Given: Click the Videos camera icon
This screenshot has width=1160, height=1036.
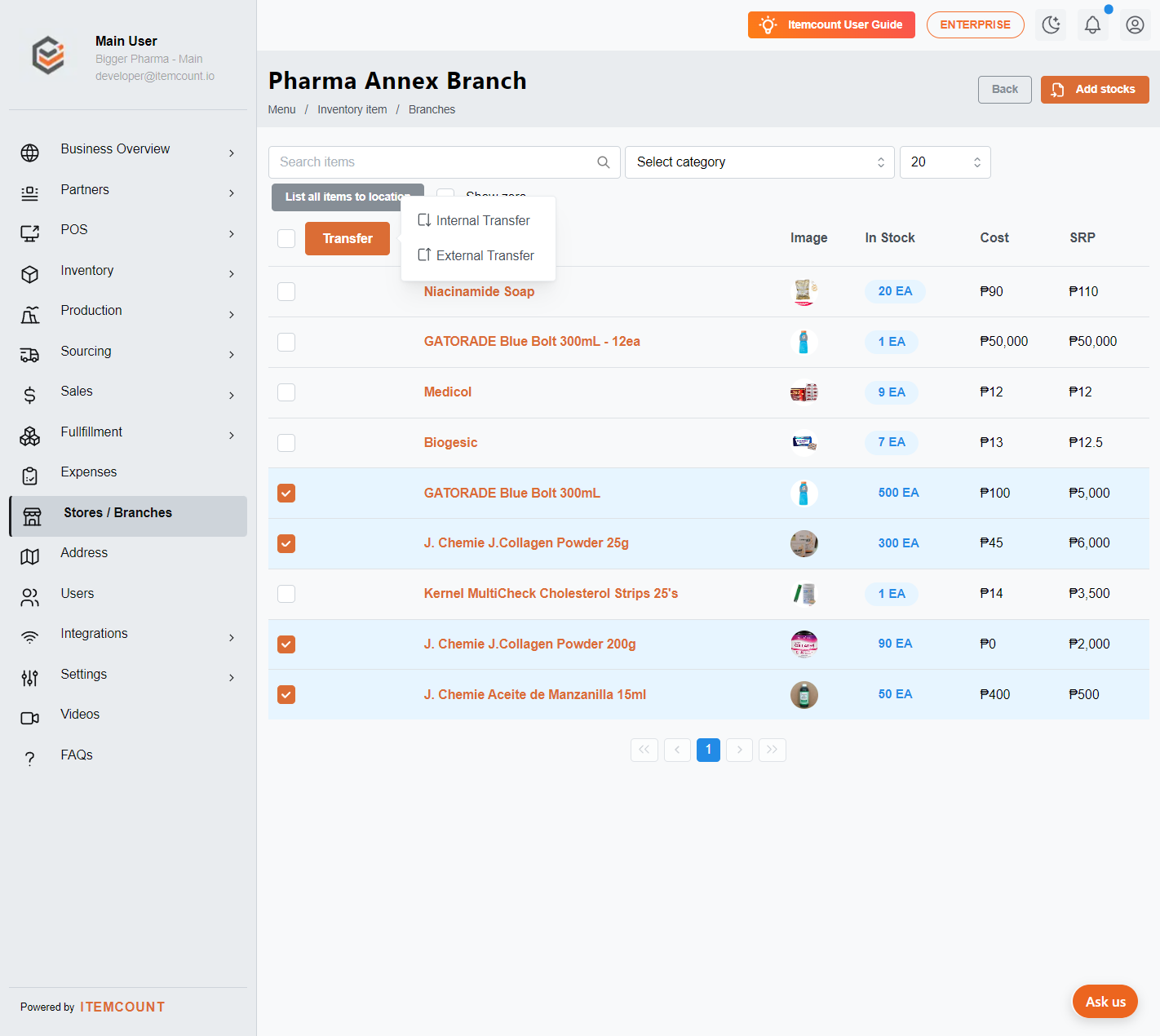Looking at the screenshot, I should tap(30, 718).
